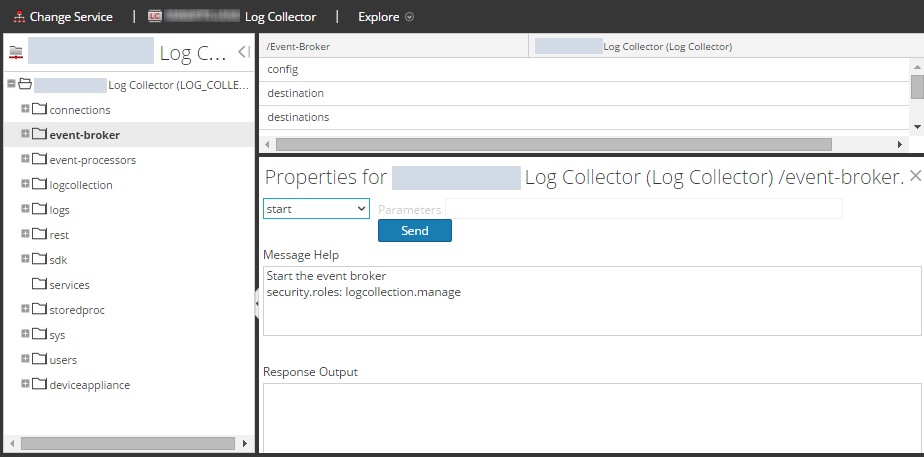Click the Log Collector service icon in top bar
This screenshot has width=924, height=457.
pos(155,17)
